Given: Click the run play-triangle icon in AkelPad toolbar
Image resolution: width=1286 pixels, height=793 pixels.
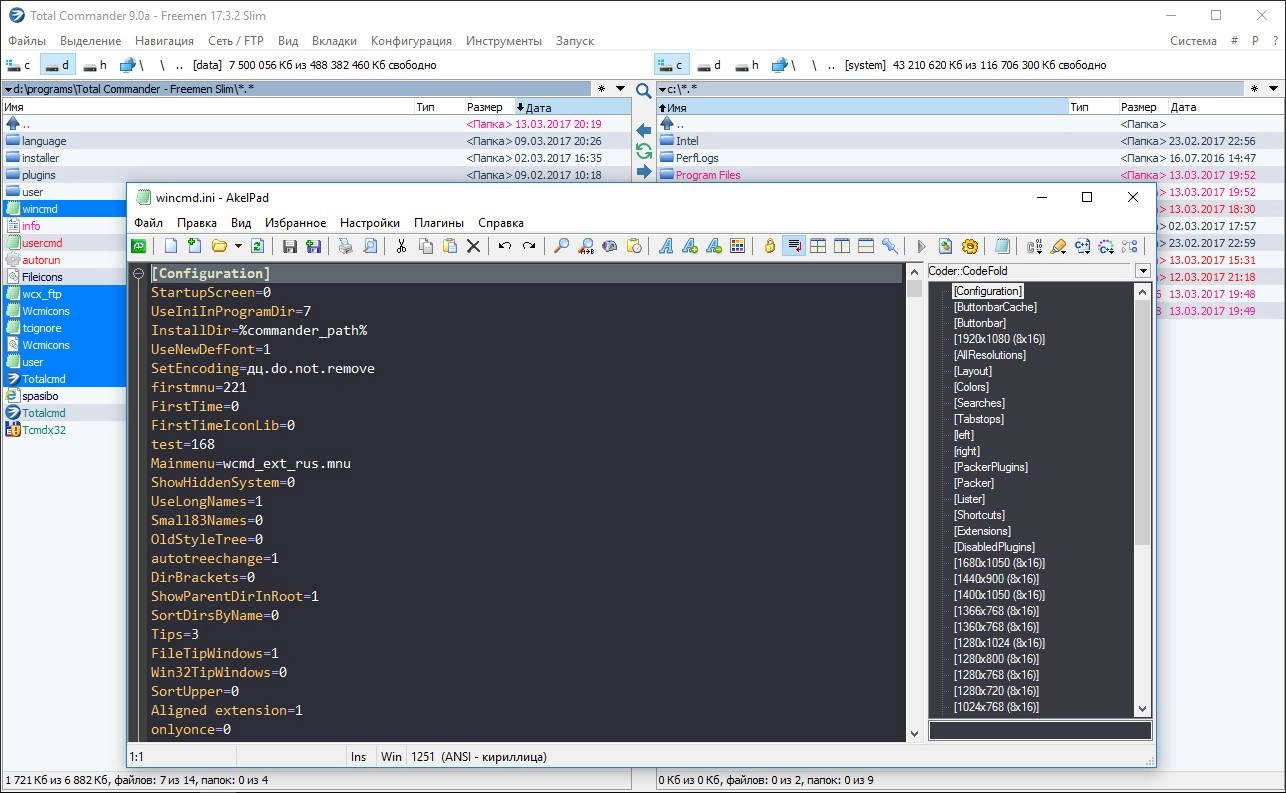Looking at the screenshot, I should 922,246.
